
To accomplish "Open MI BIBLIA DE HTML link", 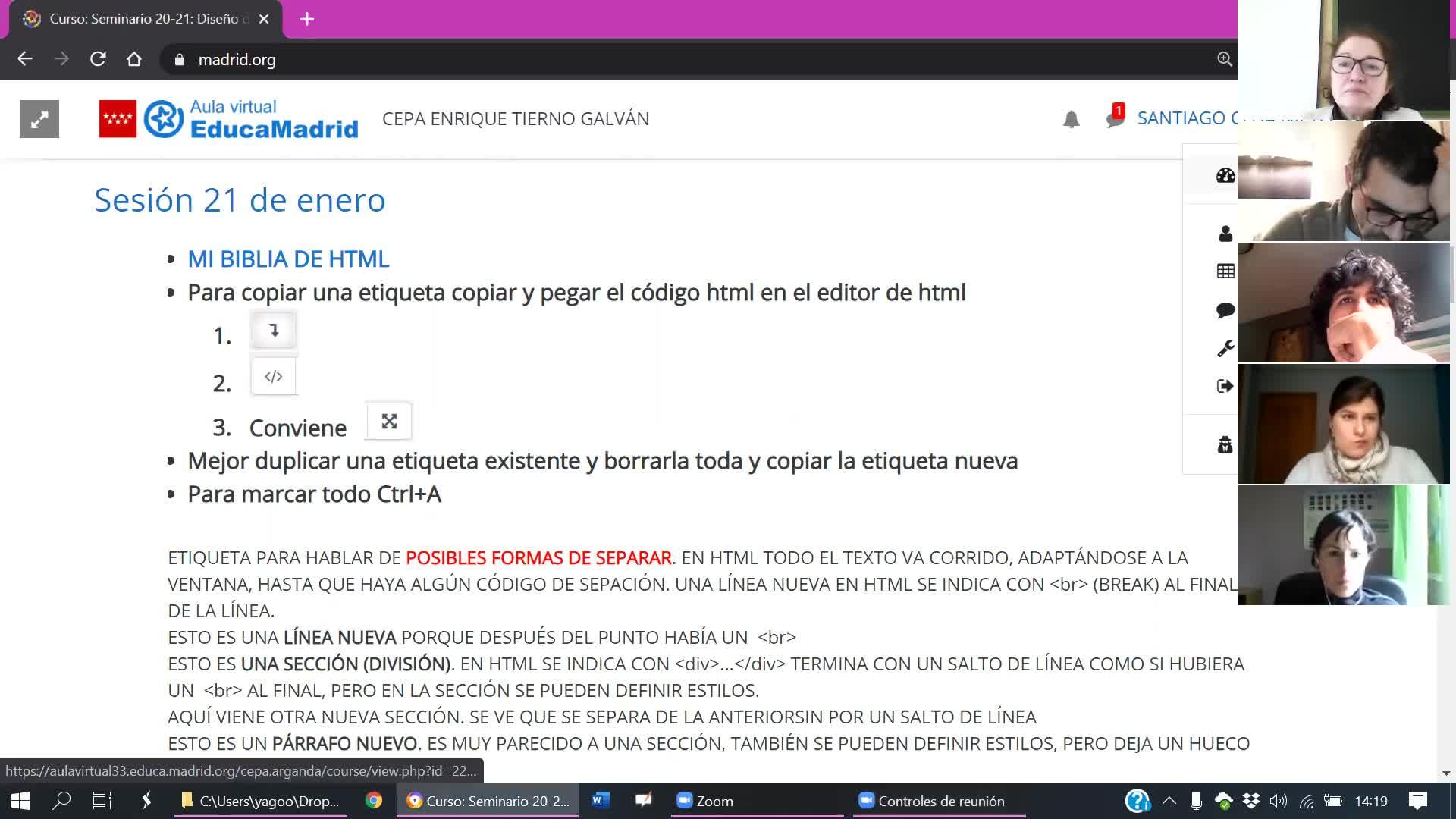I will click(x=288, y=259).
